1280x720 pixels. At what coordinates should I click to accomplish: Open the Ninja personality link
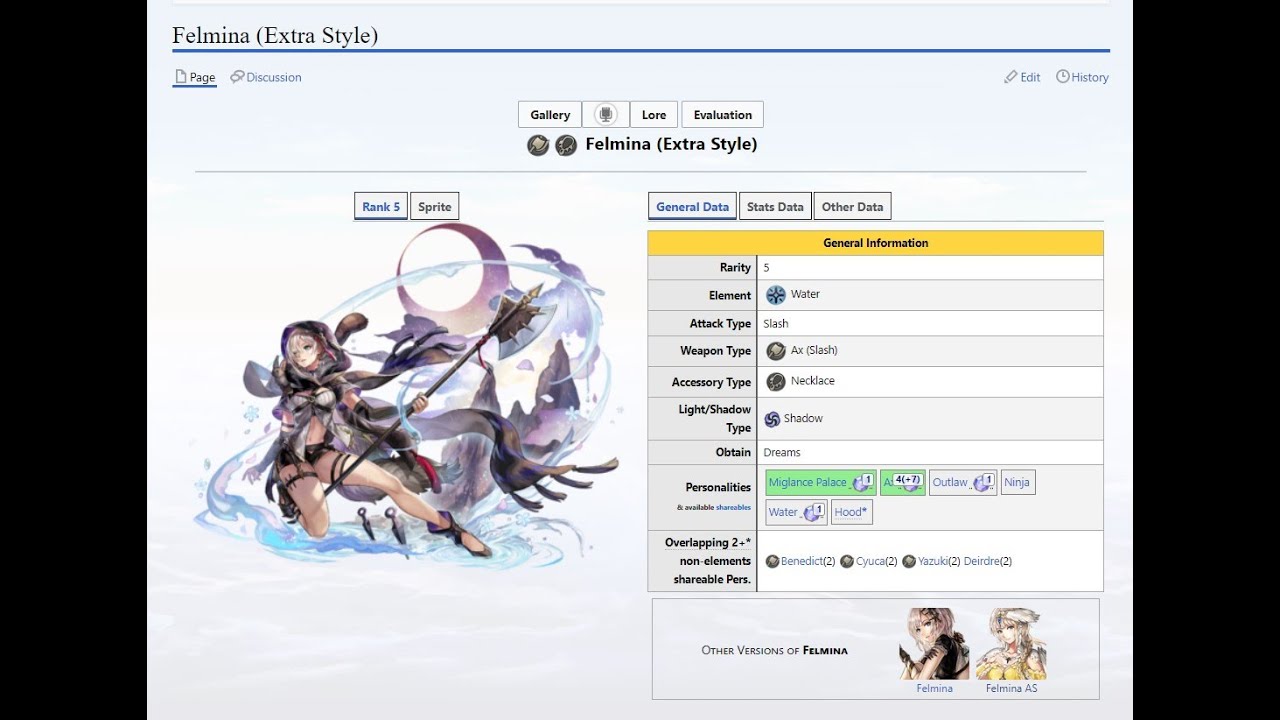pos(1017,482)
